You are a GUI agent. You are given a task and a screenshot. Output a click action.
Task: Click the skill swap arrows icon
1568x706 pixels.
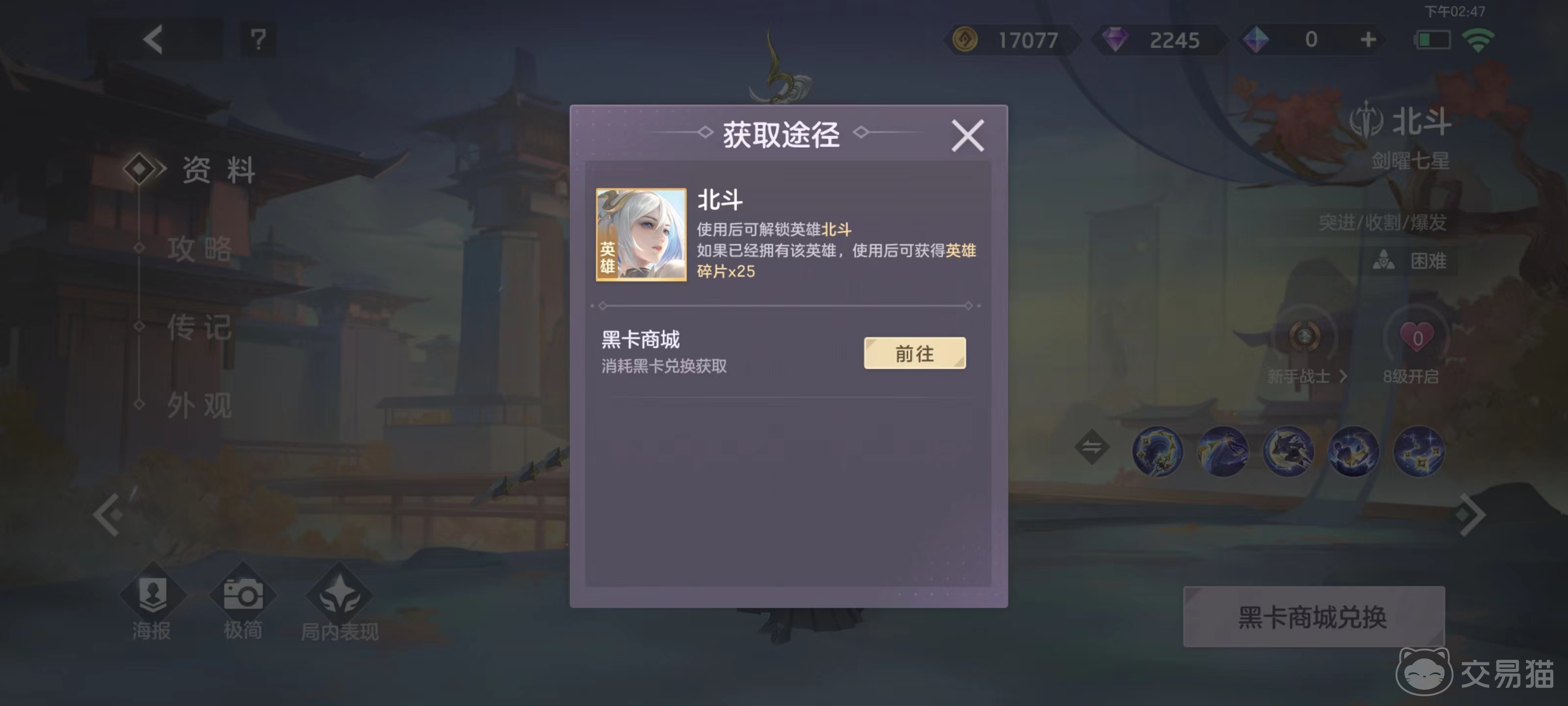(x=1091, y=447)
